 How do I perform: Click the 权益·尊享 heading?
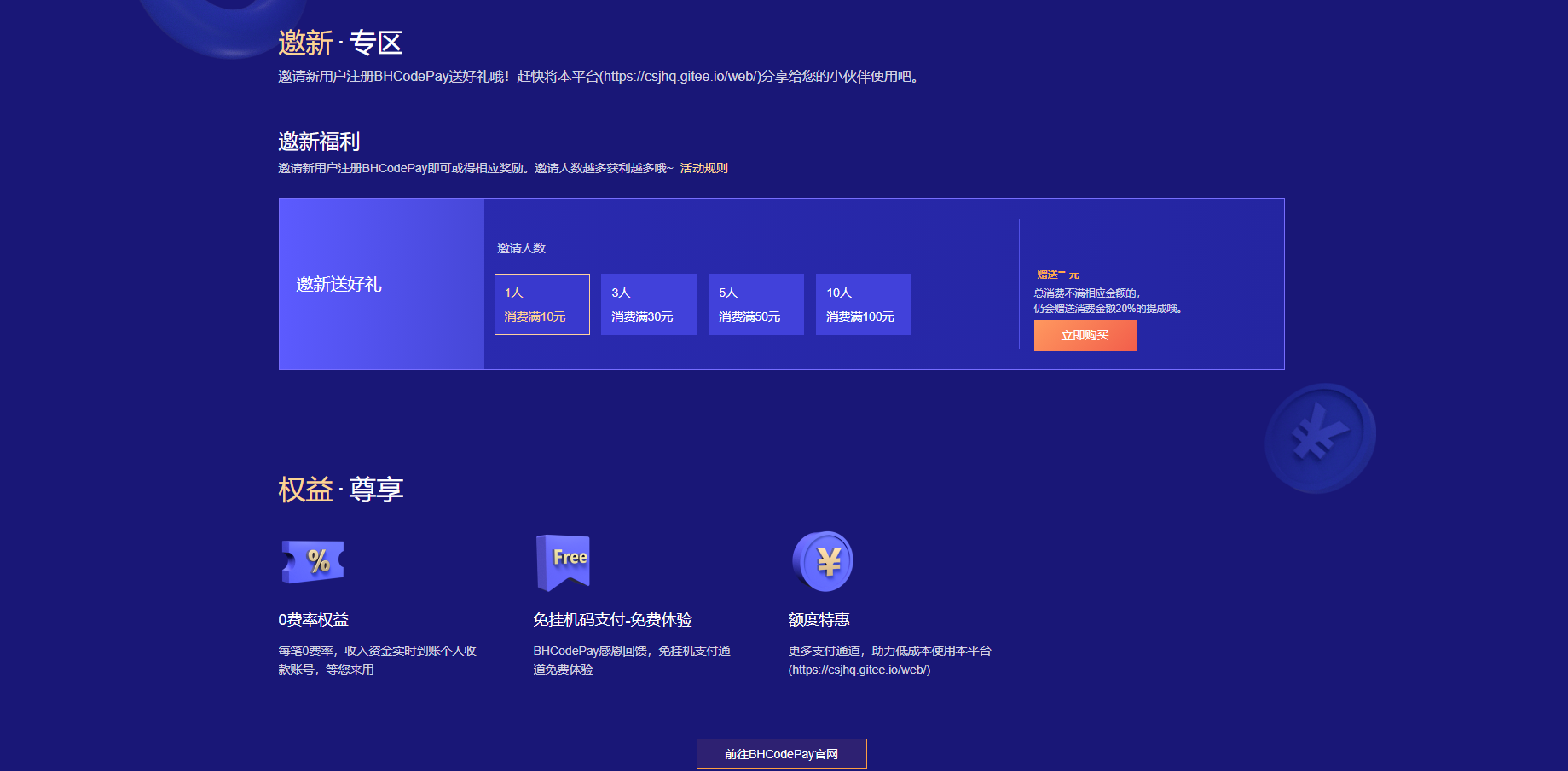[340, 489]
